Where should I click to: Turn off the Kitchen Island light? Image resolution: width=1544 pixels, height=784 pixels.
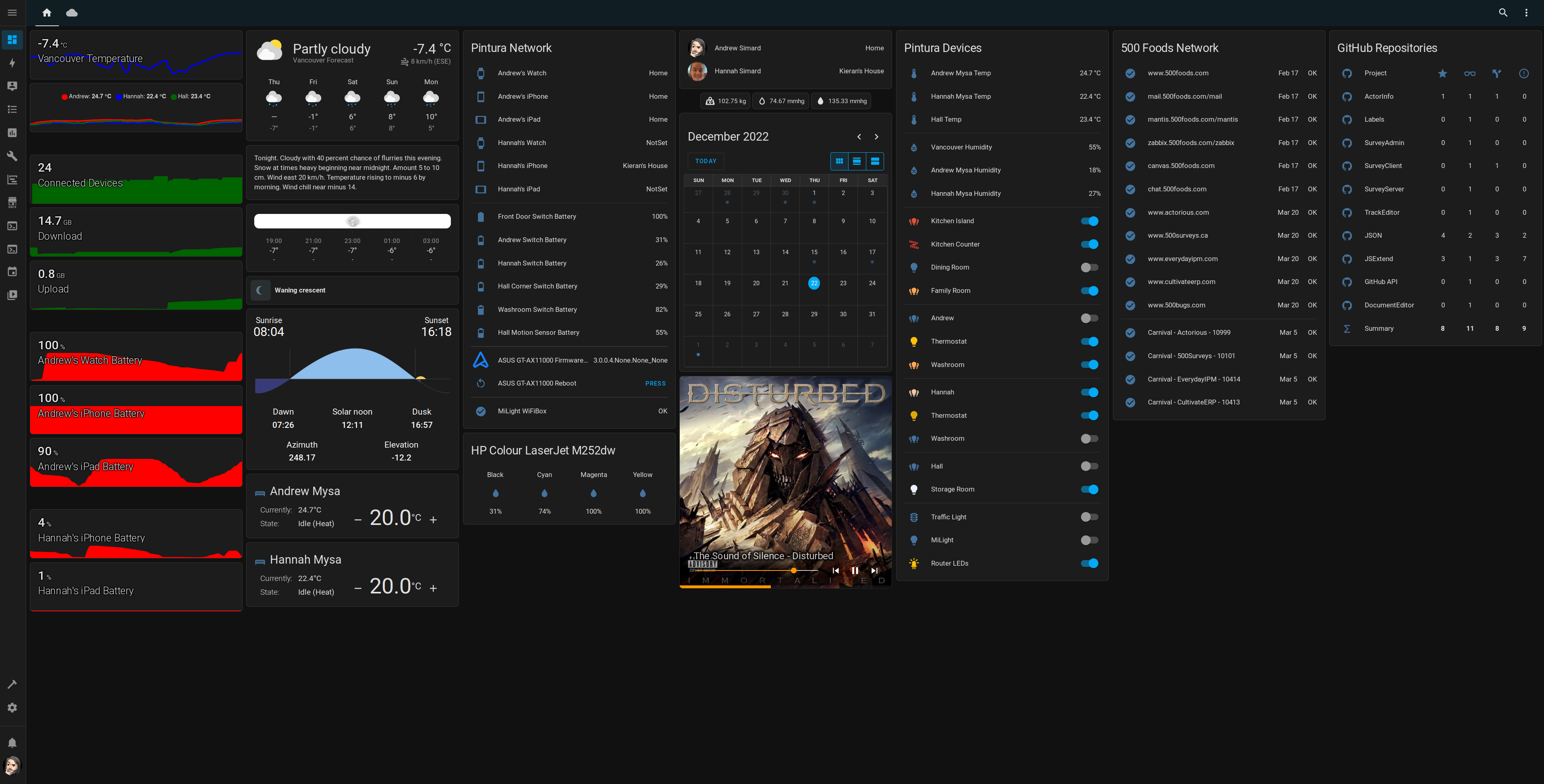[1089, 221]
